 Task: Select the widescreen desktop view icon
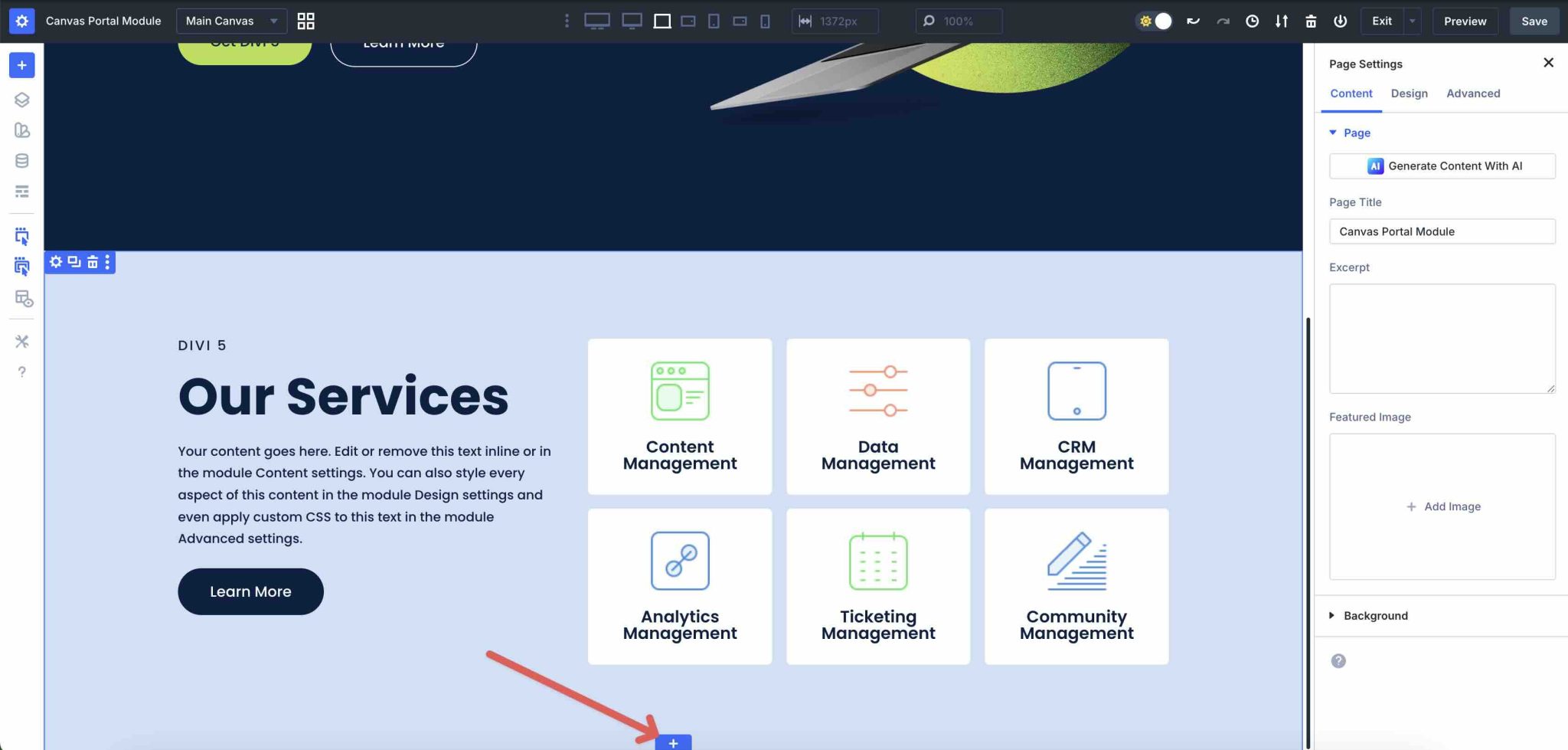[597, 21]
